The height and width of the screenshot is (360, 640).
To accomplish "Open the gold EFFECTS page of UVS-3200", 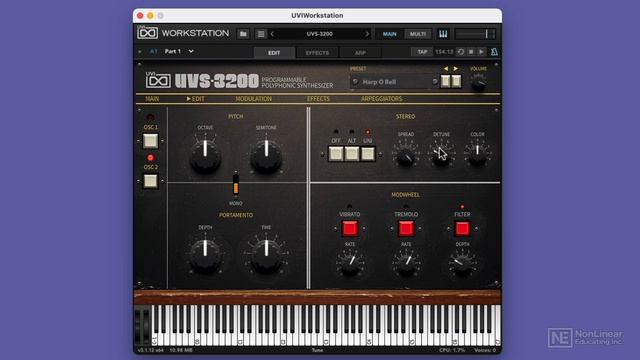I will point(318,99).
